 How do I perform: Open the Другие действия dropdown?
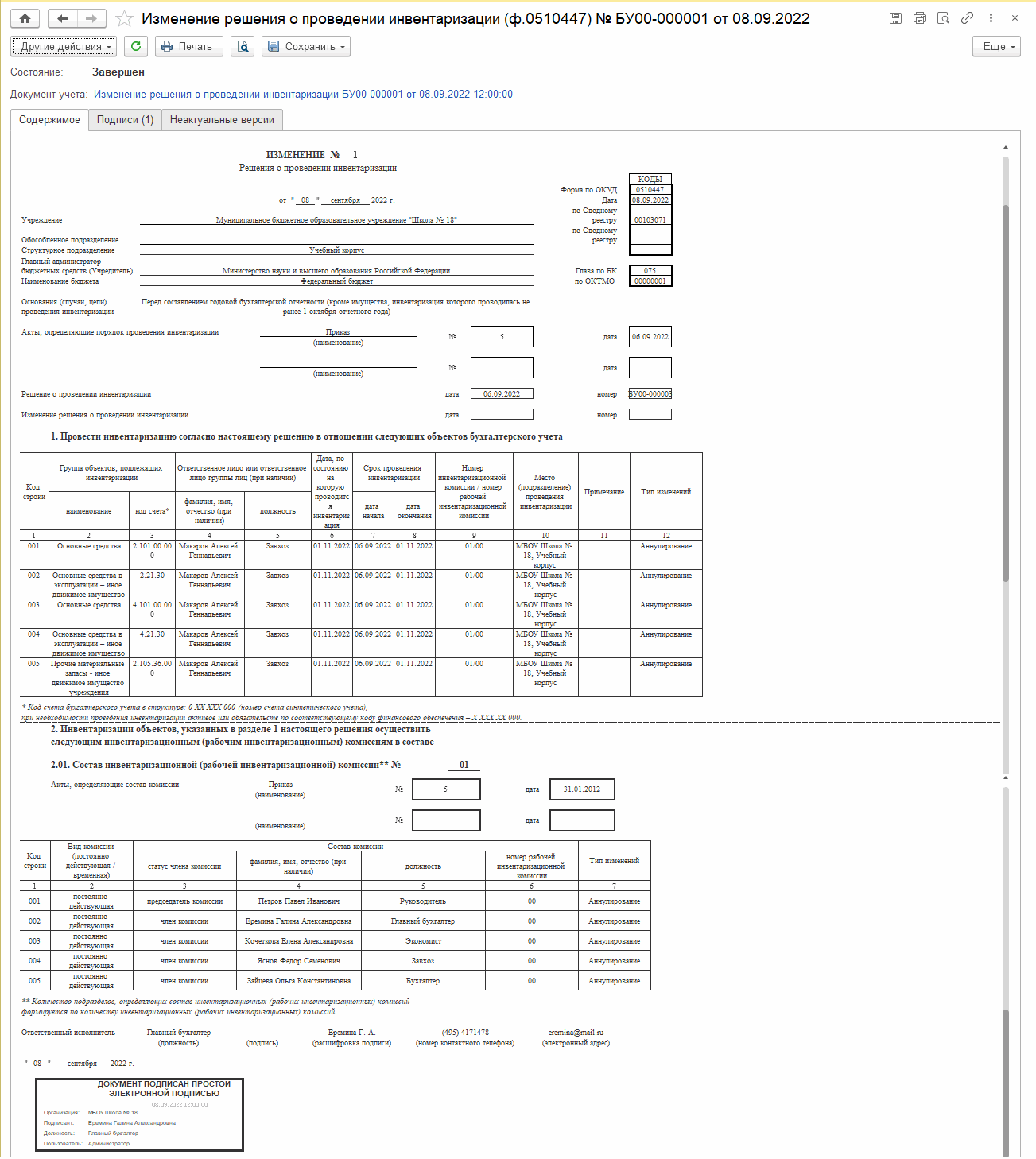[64, 46]
